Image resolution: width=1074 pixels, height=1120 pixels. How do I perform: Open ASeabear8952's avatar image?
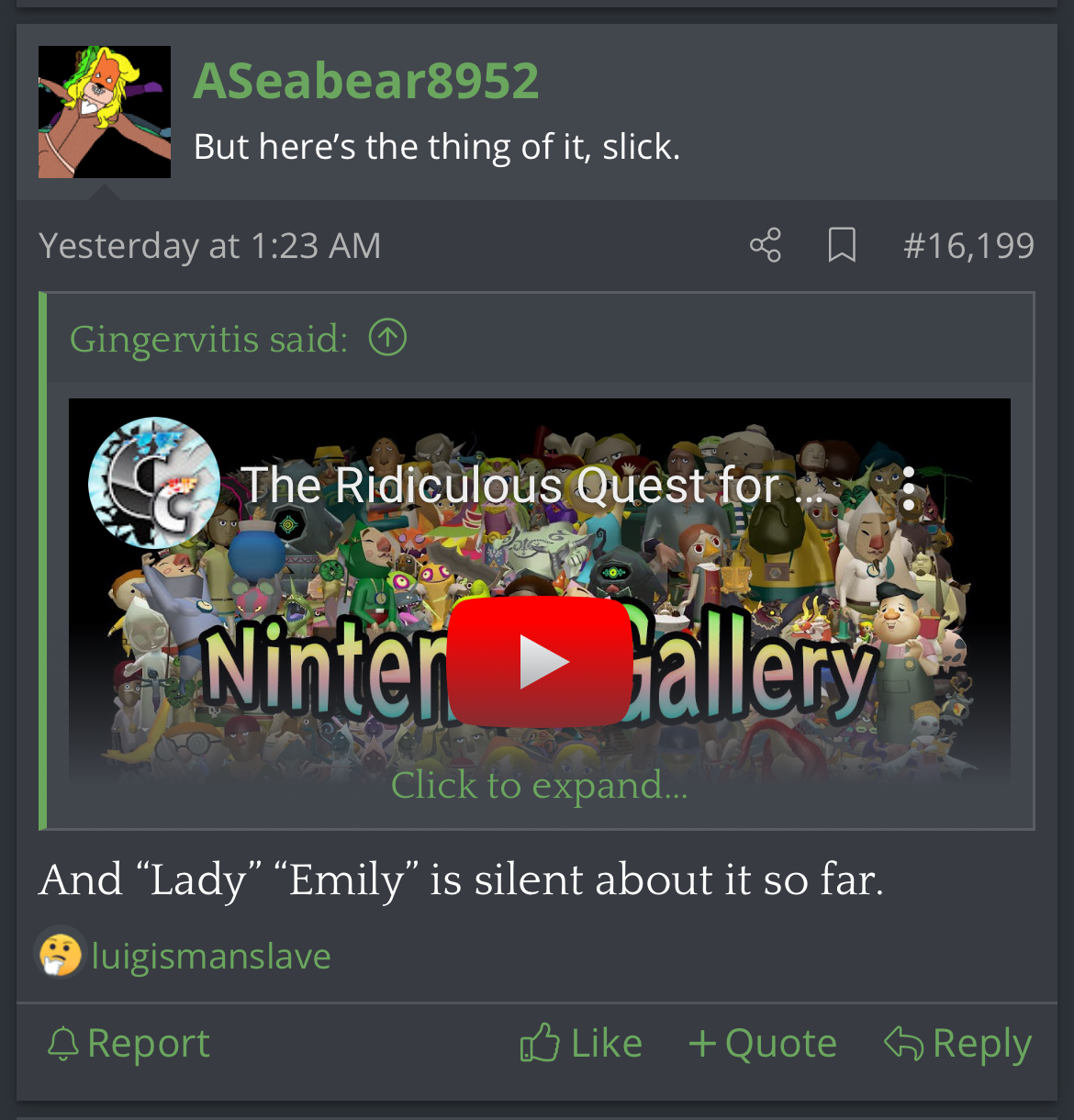pos(105,112)
